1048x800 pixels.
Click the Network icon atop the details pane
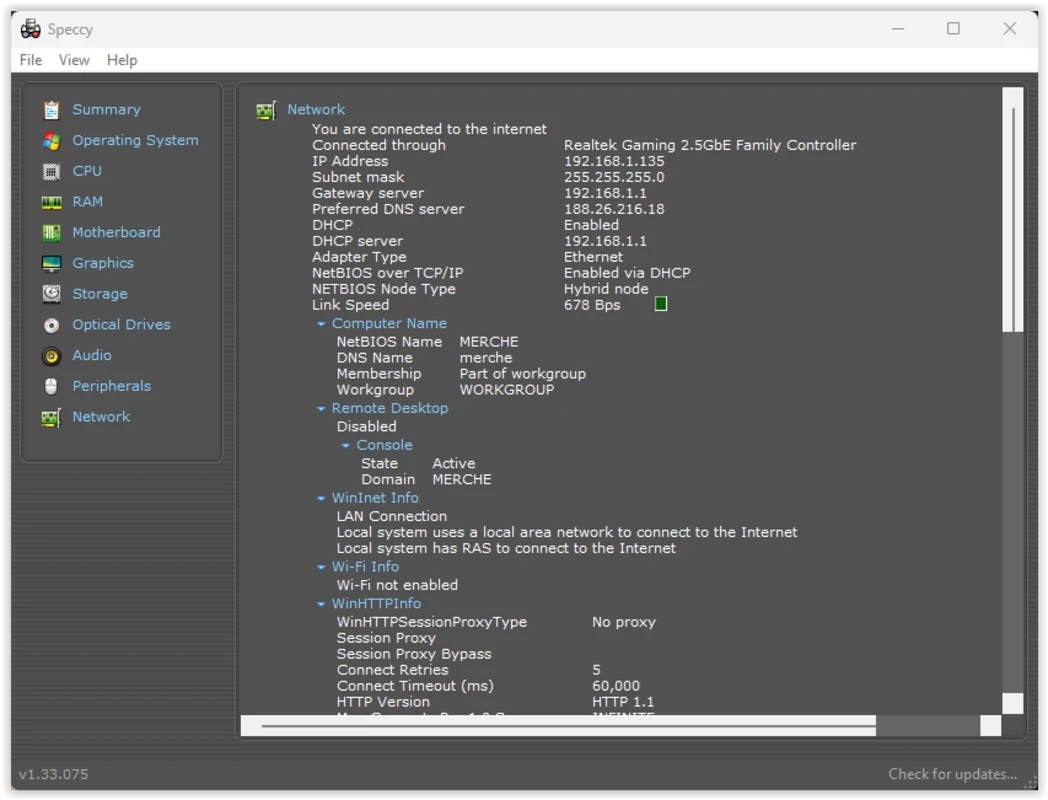(x=266, y=109)
